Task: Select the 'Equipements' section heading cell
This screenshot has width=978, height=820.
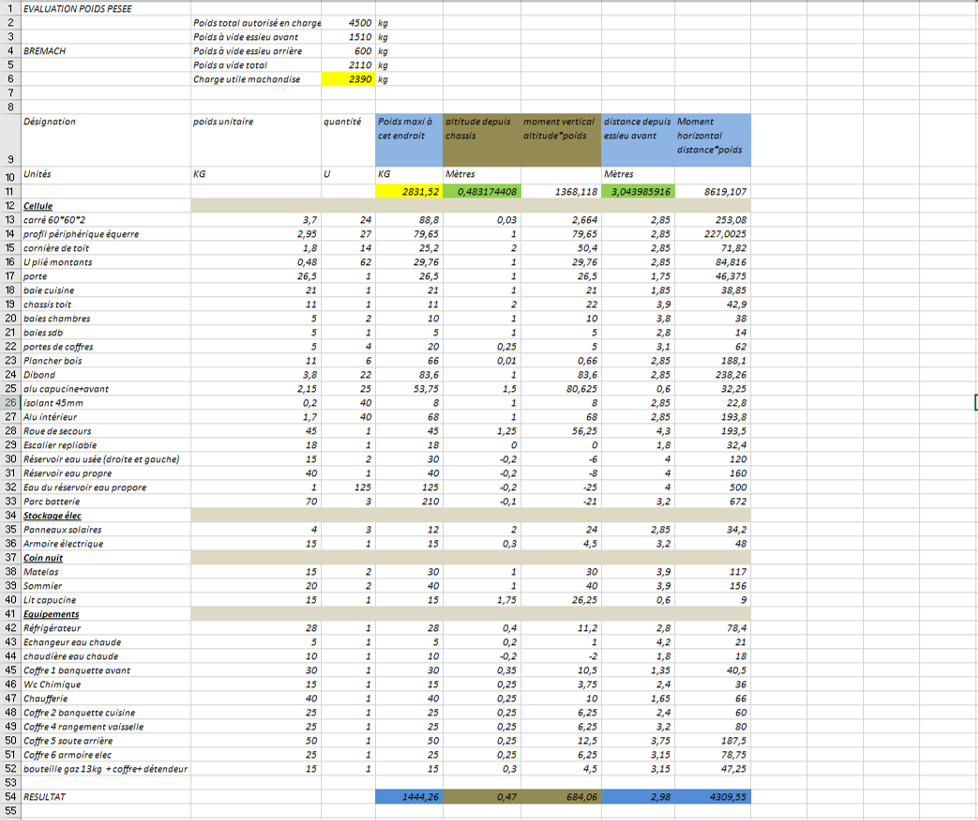Action: (51, 614)
